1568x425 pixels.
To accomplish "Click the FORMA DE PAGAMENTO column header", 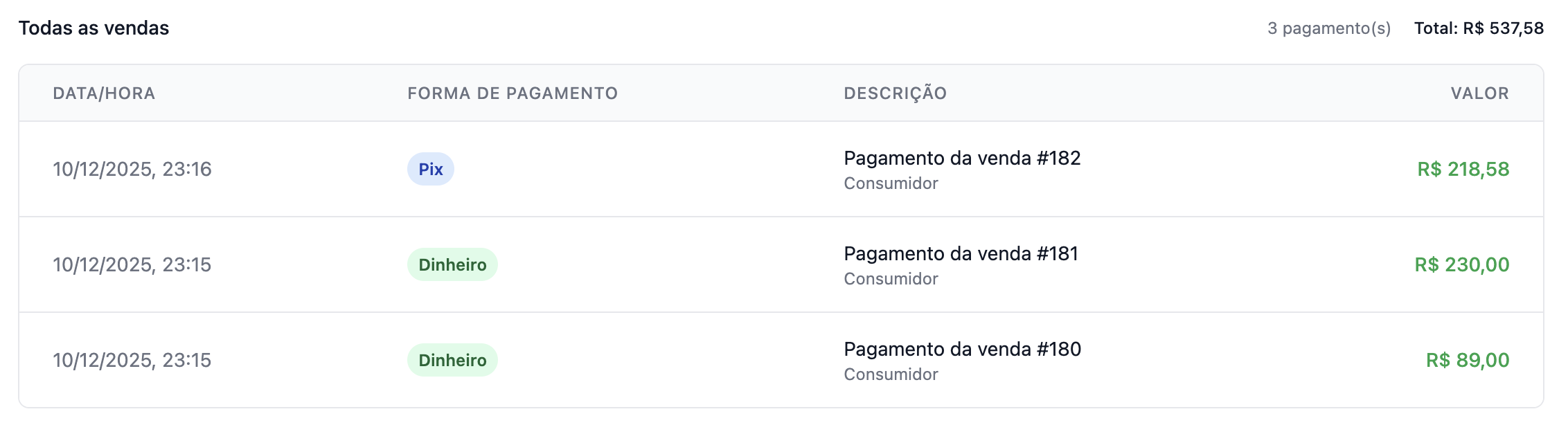I will pos(513,93).
